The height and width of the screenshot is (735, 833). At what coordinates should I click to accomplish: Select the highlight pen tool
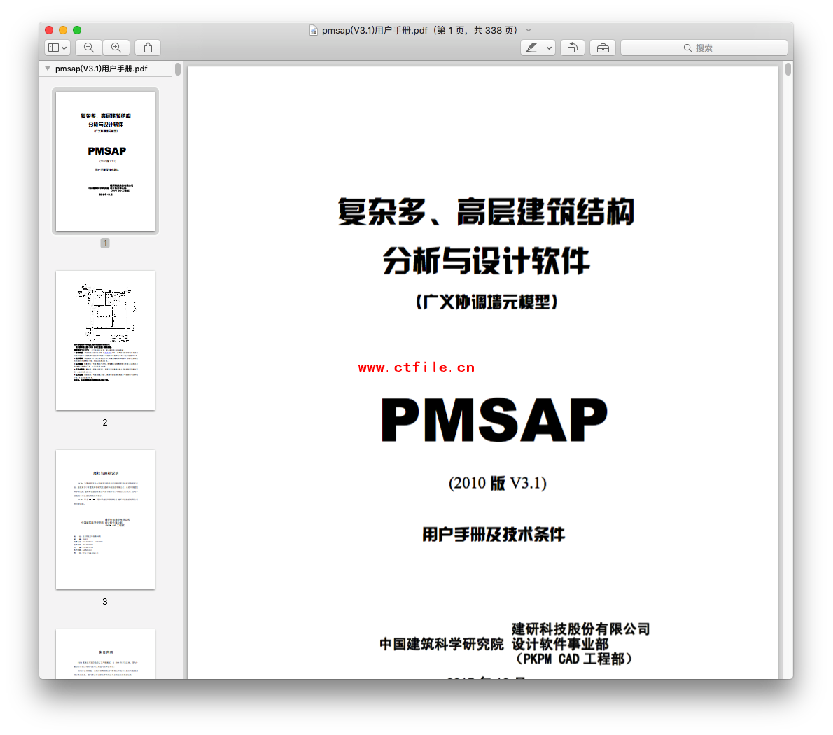pyautogui.click(x=532, y=47)
